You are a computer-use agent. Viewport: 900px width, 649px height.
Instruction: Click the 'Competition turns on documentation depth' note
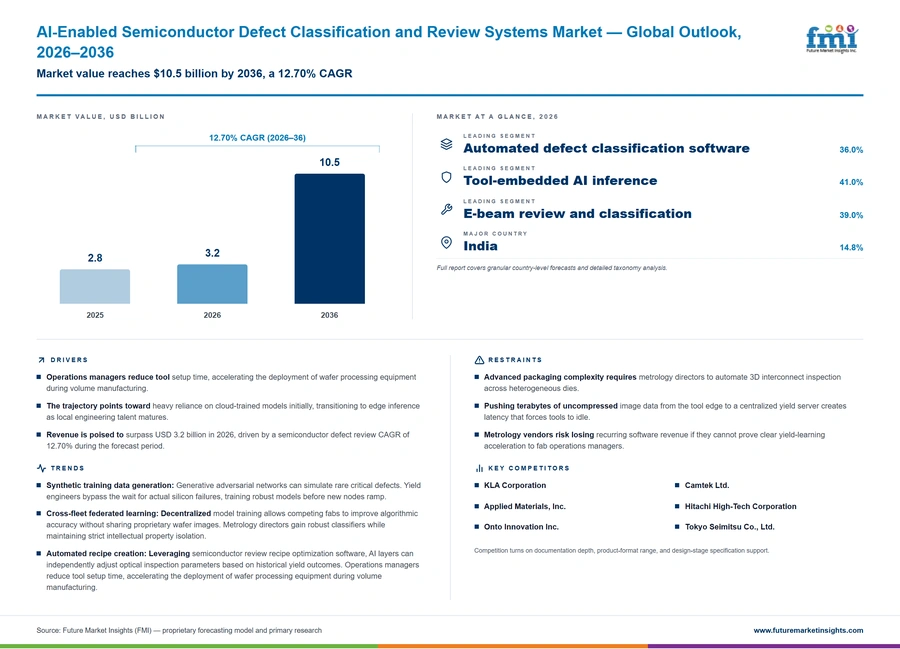[x=622, y=551]
